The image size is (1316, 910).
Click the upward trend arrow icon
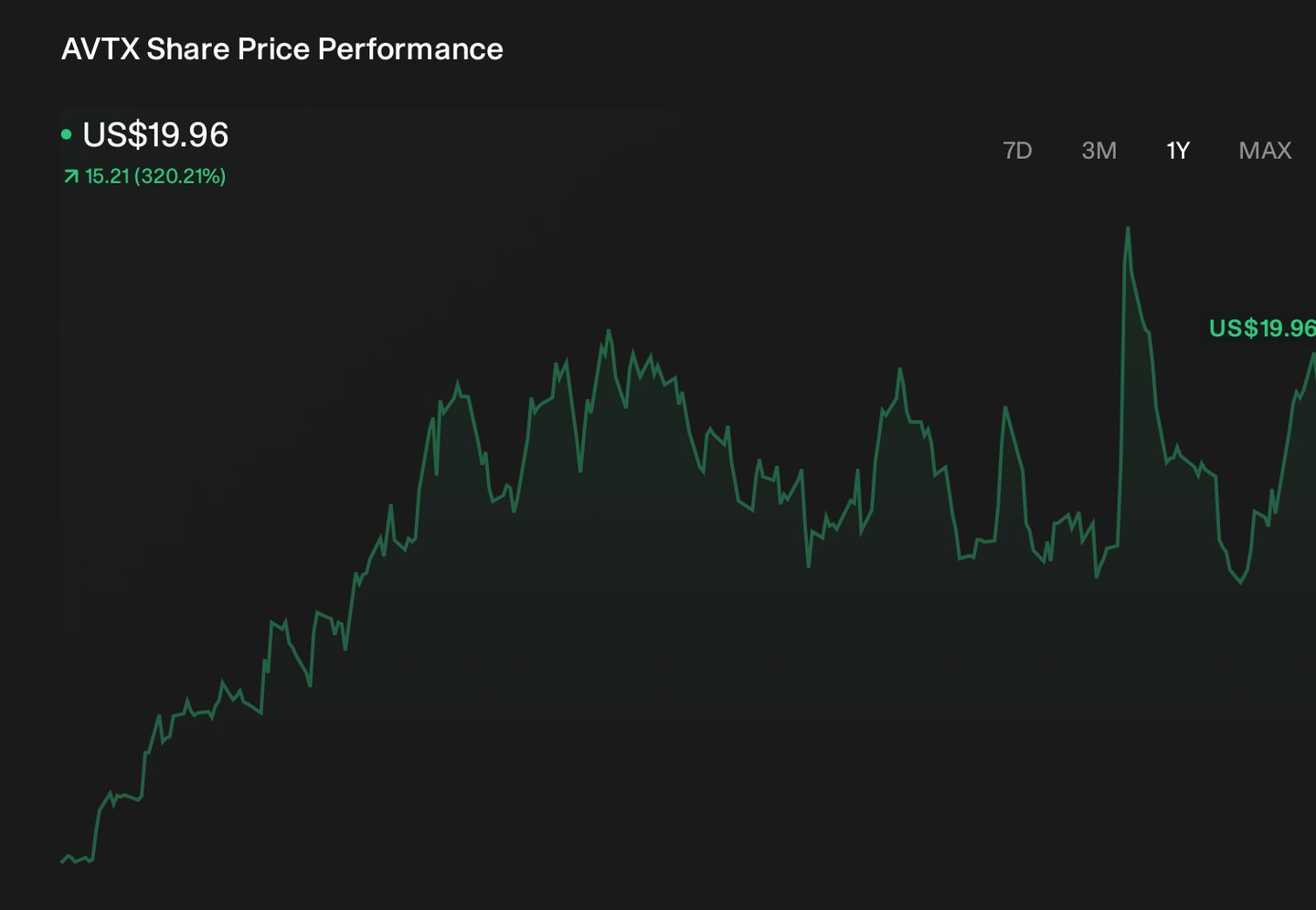click(x=71, y=176)
